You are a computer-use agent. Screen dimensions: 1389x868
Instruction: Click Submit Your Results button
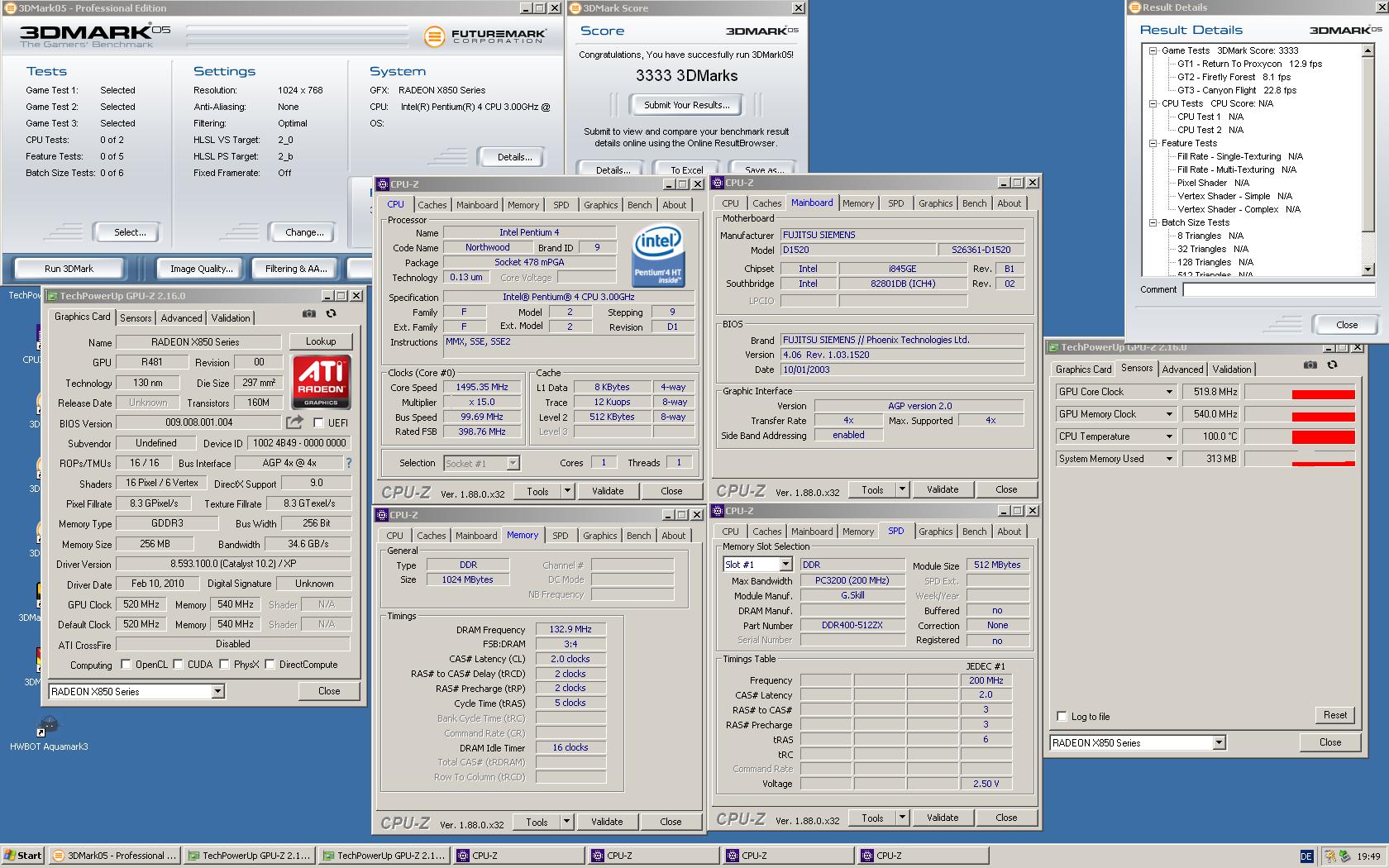pyautogui.click(x=686, y=105)
